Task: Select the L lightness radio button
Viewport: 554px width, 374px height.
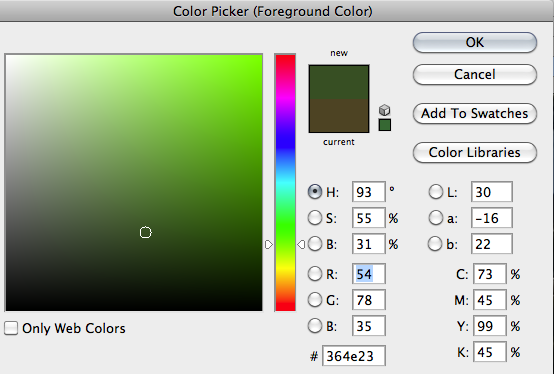Action: coord(436,192)
